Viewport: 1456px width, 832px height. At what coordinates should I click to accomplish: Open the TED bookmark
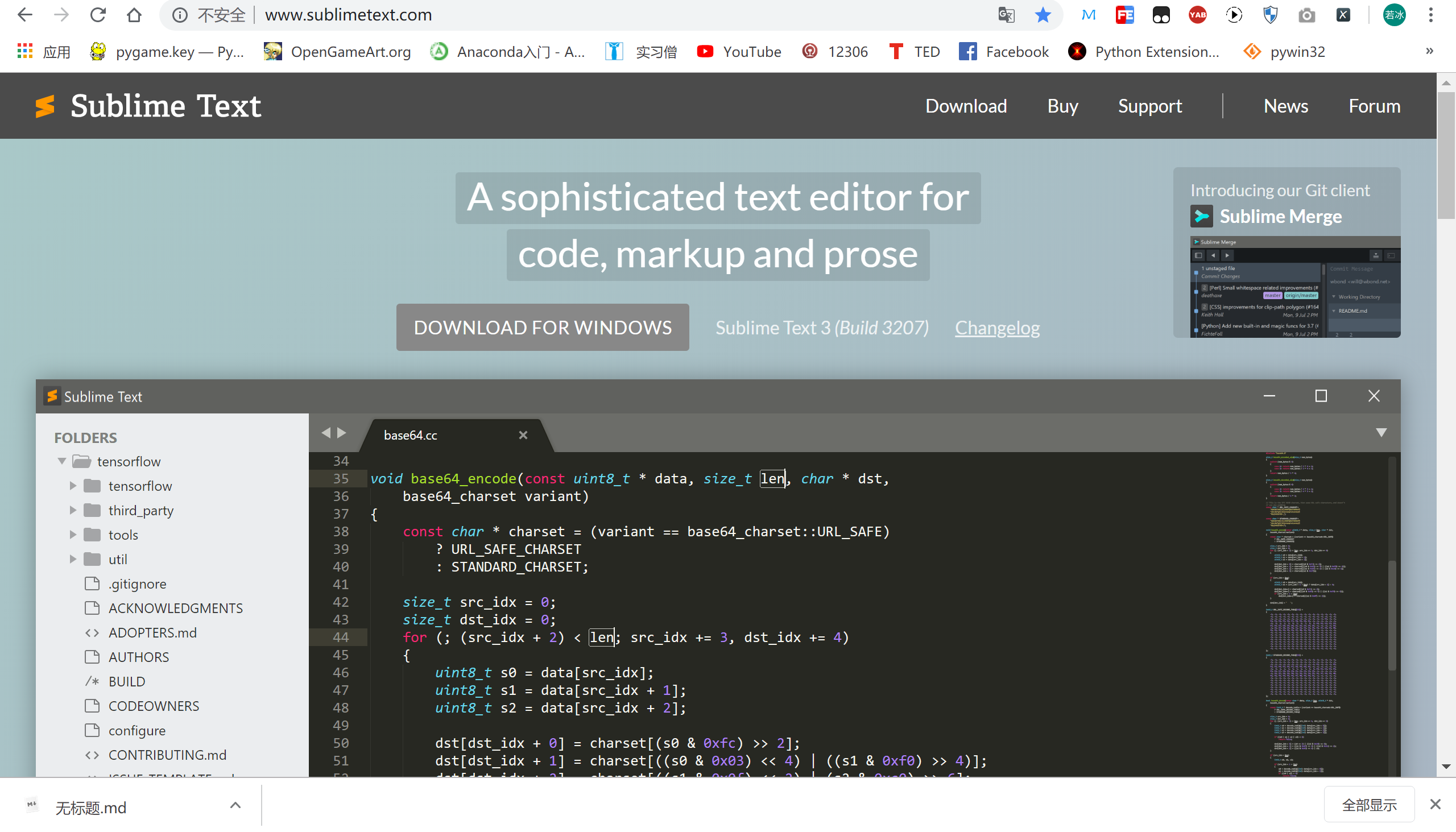coord(915,51)
